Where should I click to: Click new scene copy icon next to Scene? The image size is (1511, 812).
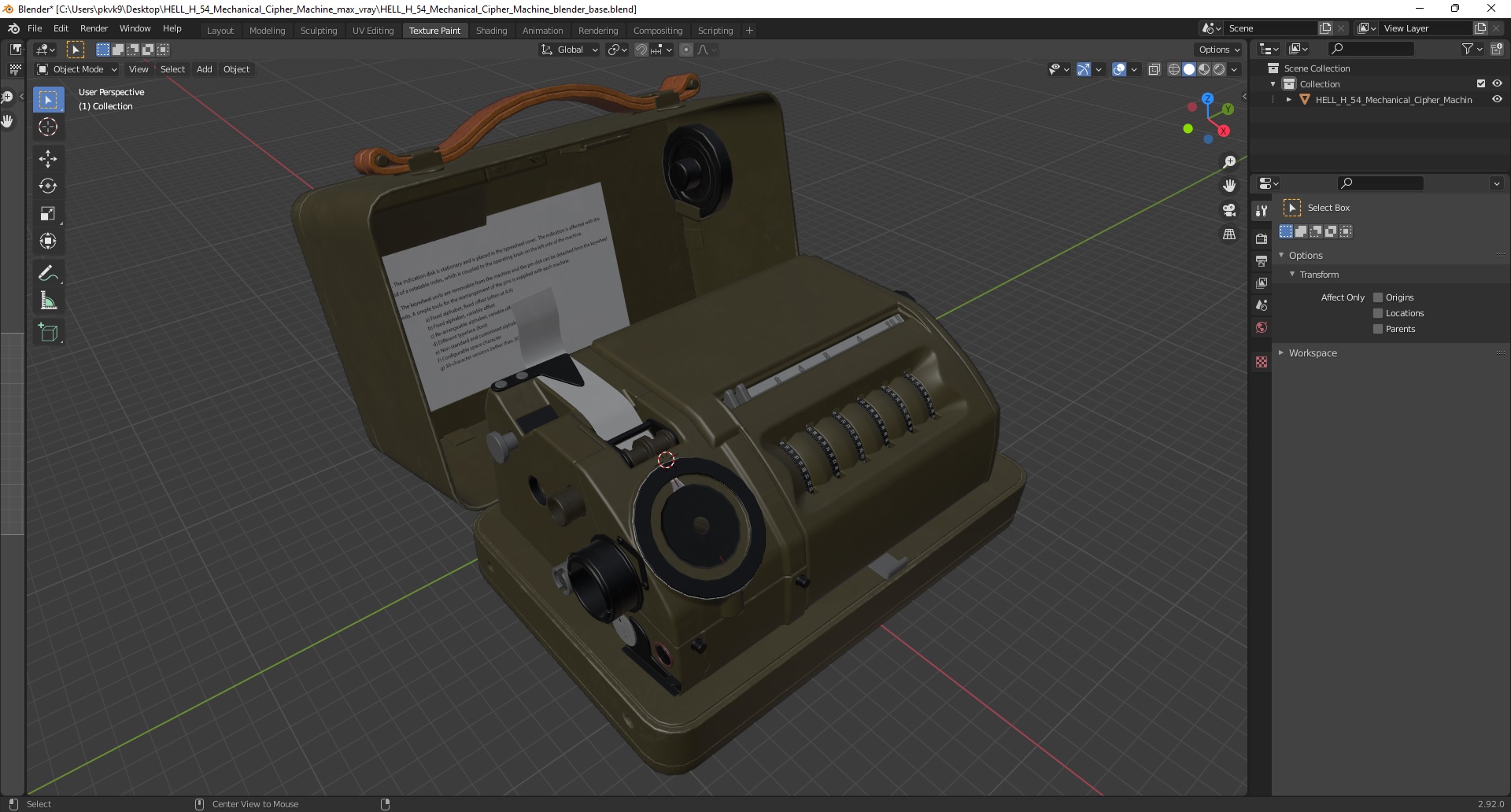tap(1325, 28)
